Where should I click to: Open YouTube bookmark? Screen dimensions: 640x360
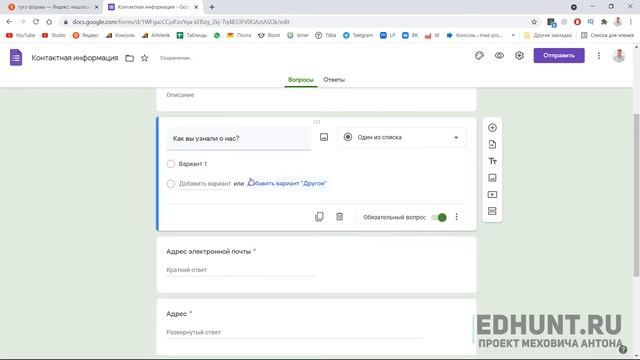click(20, 36)
